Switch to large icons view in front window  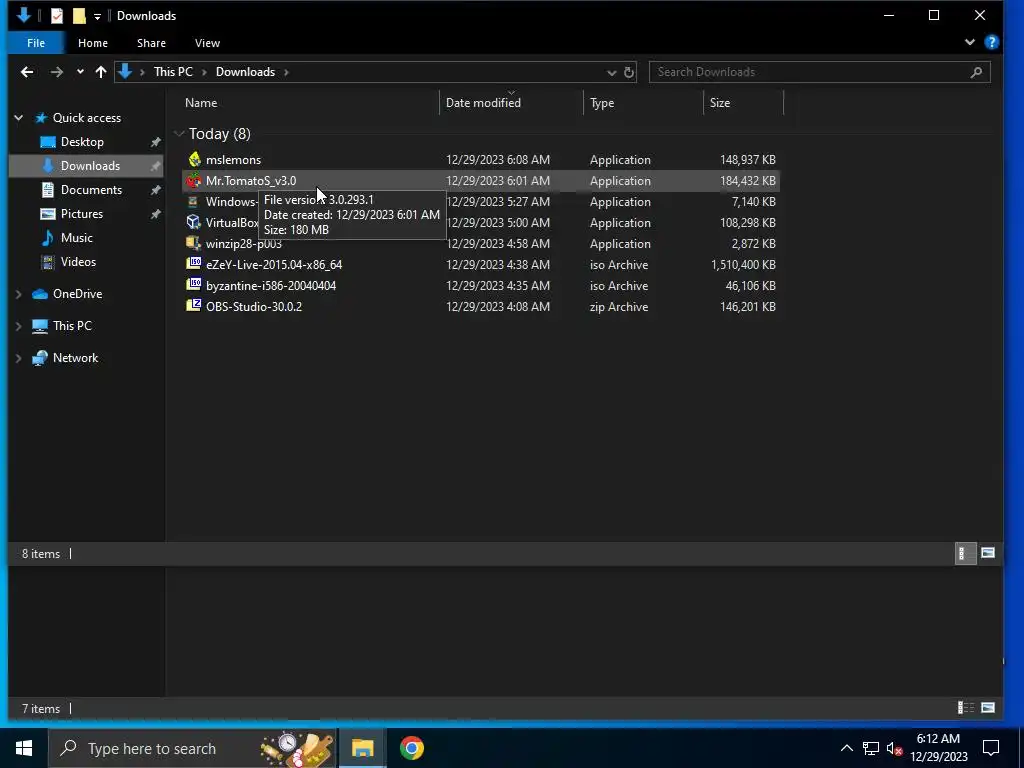(x=987, y=553)
